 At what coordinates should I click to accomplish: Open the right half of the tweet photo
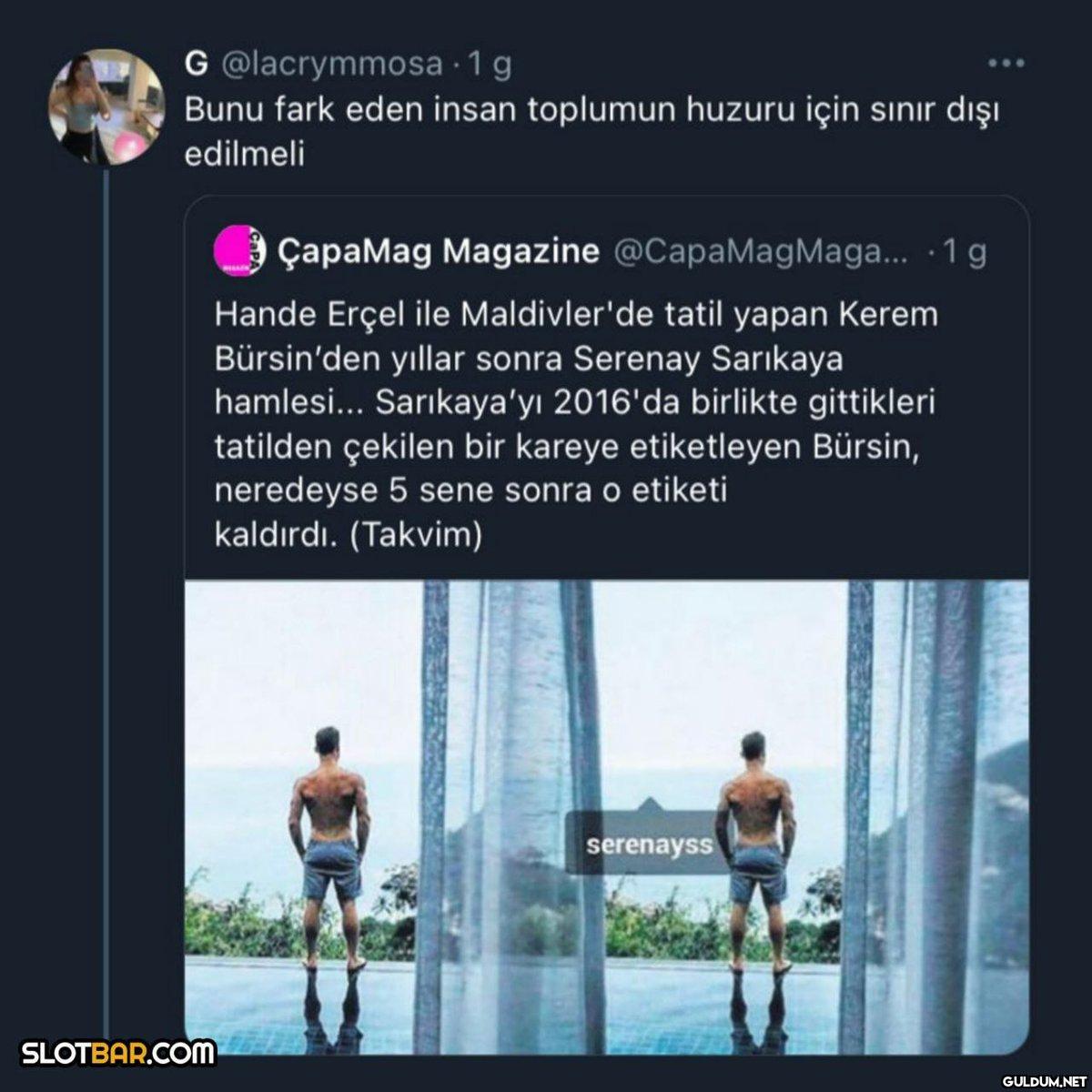(x=818, y=816)
